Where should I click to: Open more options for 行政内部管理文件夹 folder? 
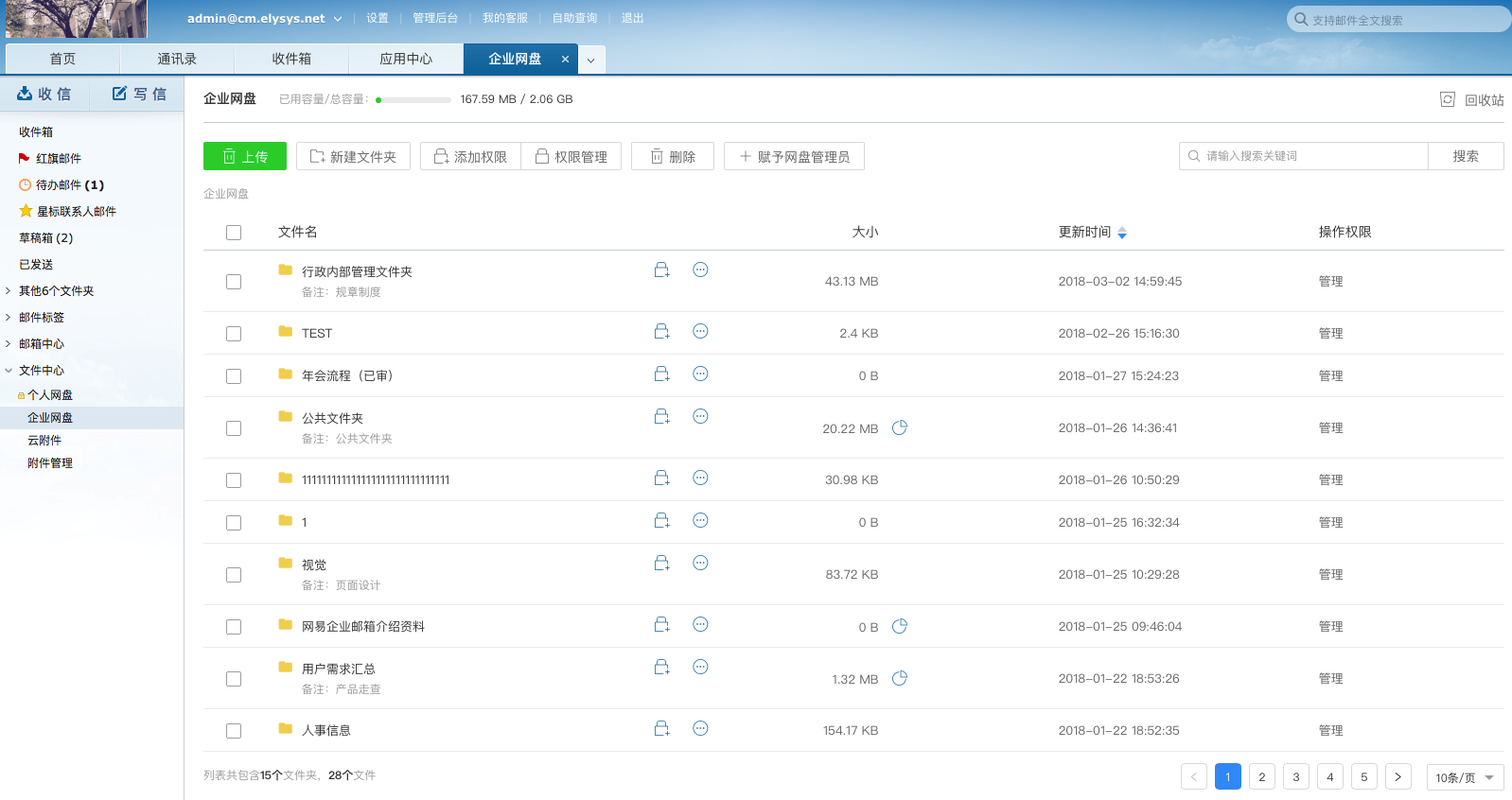tap(700, 270)
